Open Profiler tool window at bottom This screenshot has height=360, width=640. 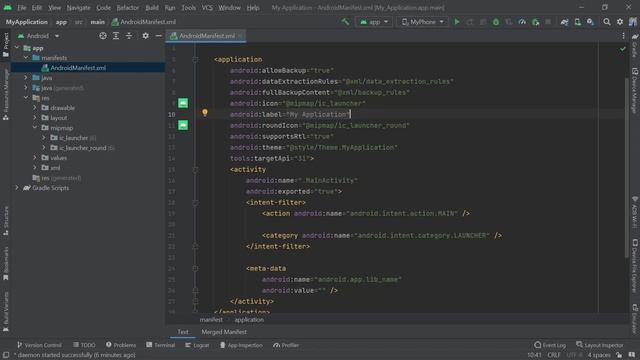286,345
